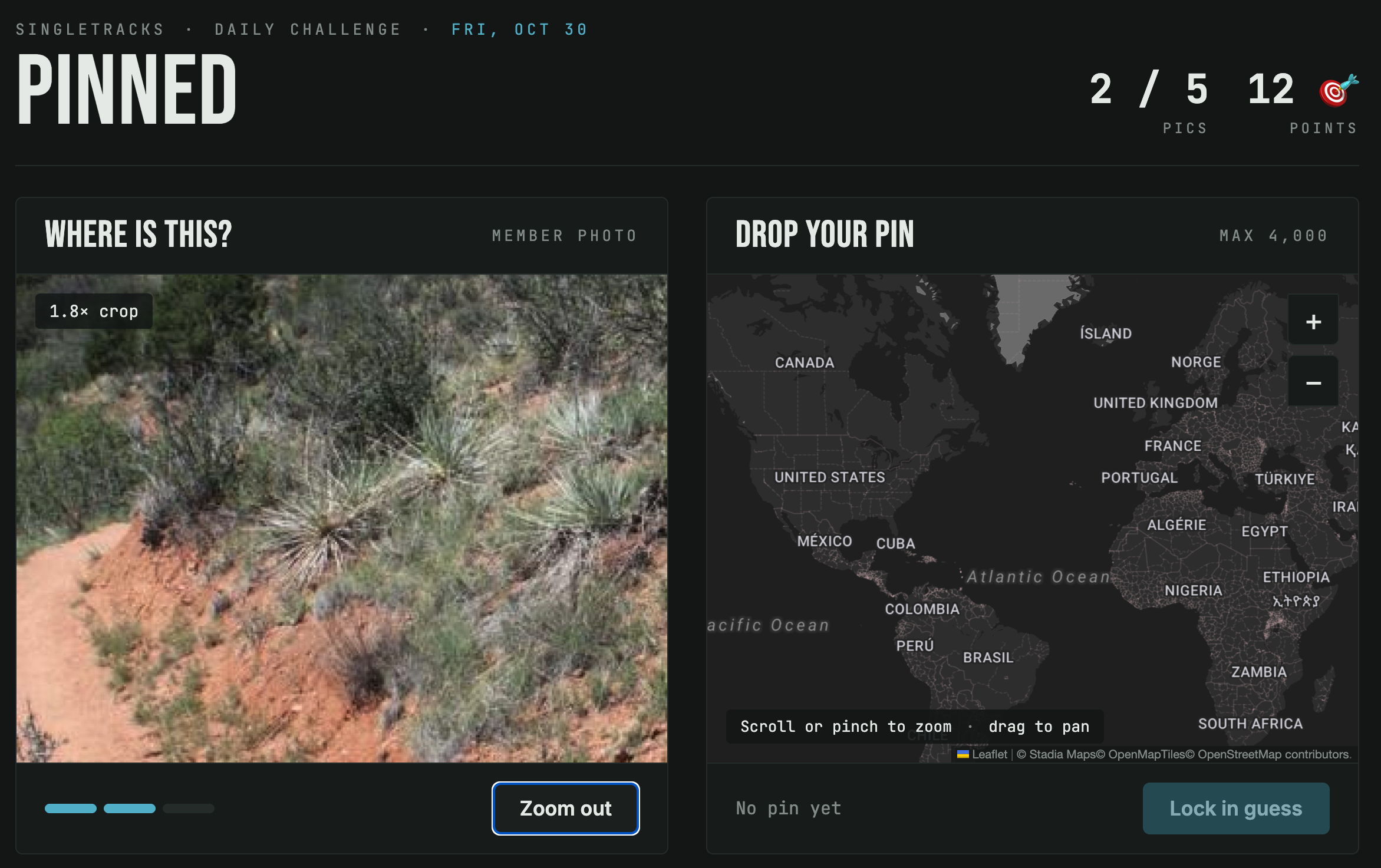Screen dimensions: 1381x868
Task: Open the OpenMapTiles attribution link
Action: coord(1146,754)
